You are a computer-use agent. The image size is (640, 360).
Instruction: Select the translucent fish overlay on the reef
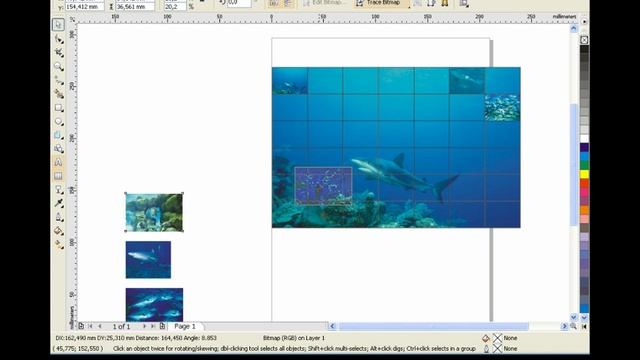pyautogui.click(x=323, y=186)
